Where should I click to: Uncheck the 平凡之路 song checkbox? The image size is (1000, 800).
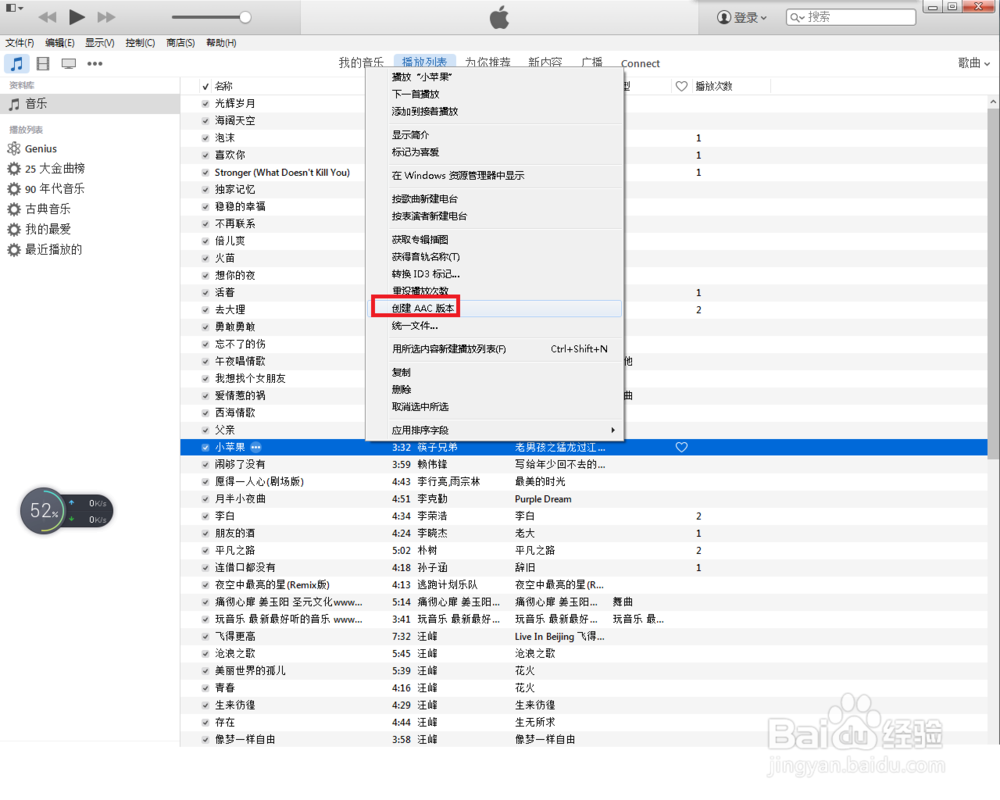point(205,550)
